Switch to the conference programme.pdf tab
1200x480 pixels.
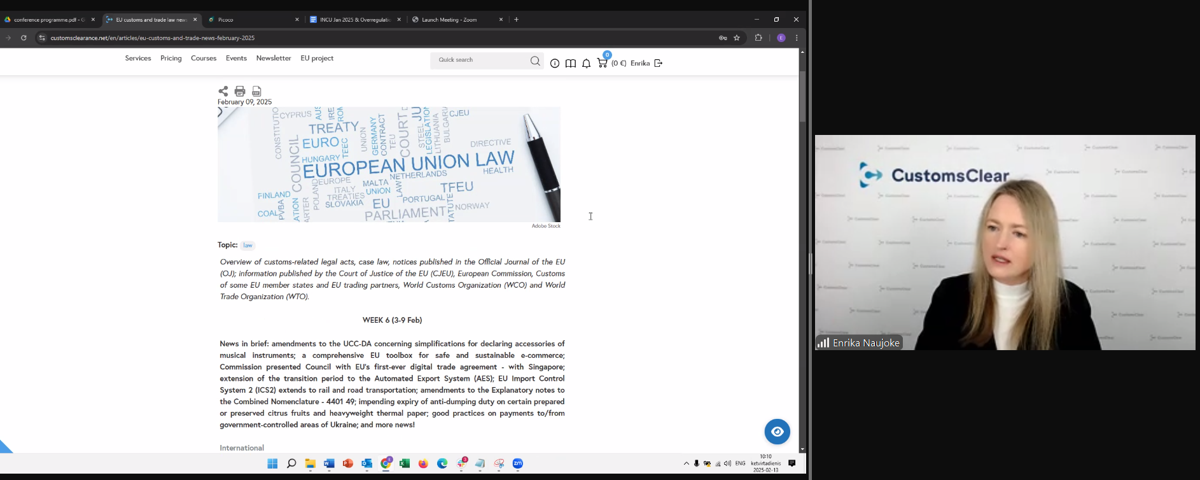click(x=48, y=19)
